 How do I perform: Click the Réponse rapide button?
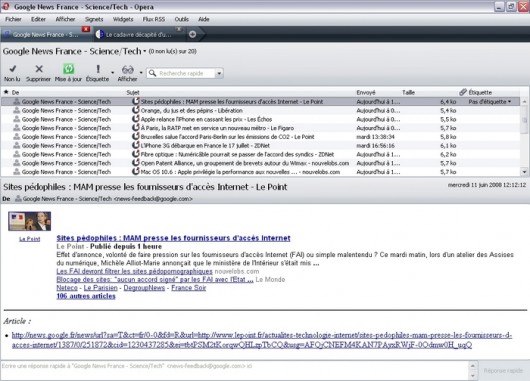[x=503, y=371]
